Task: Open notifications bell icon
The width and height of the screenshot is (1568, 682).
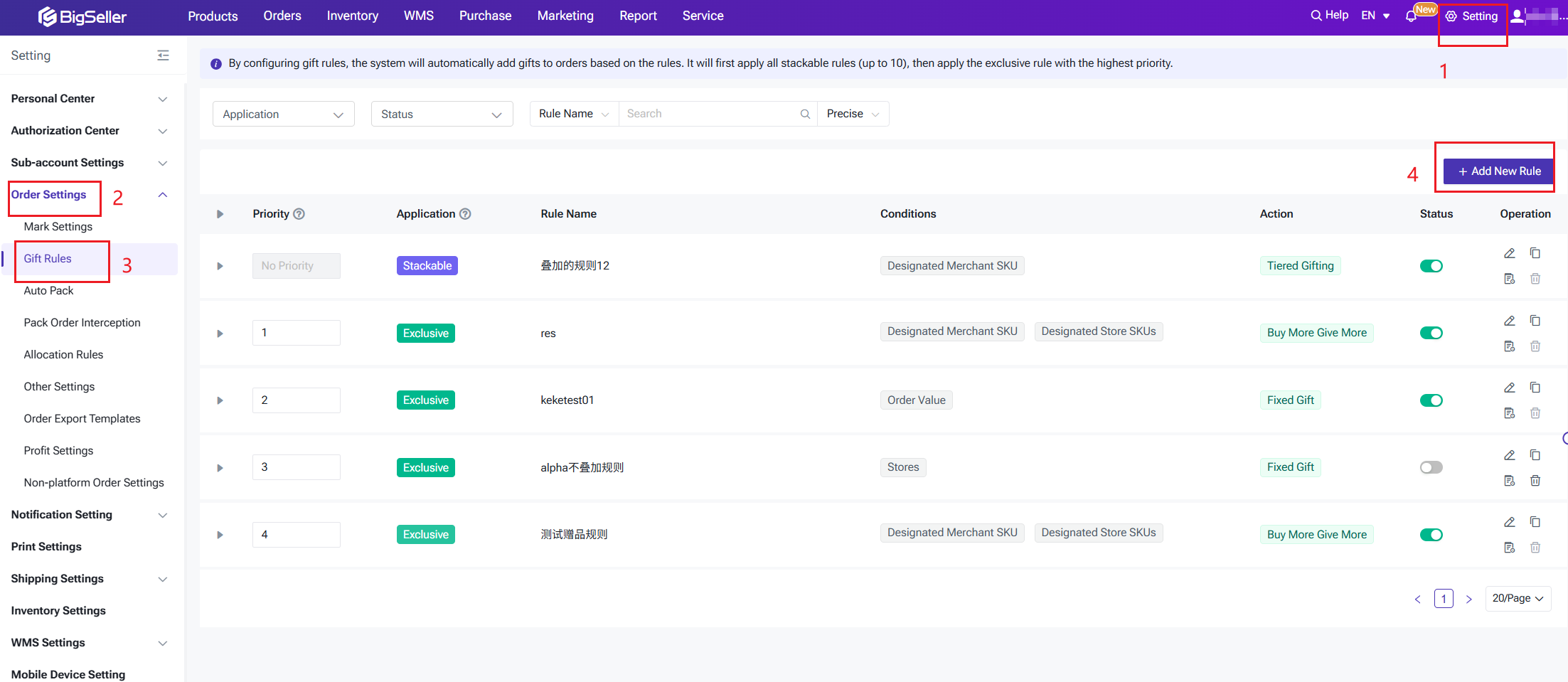Action: (1411, 16)
